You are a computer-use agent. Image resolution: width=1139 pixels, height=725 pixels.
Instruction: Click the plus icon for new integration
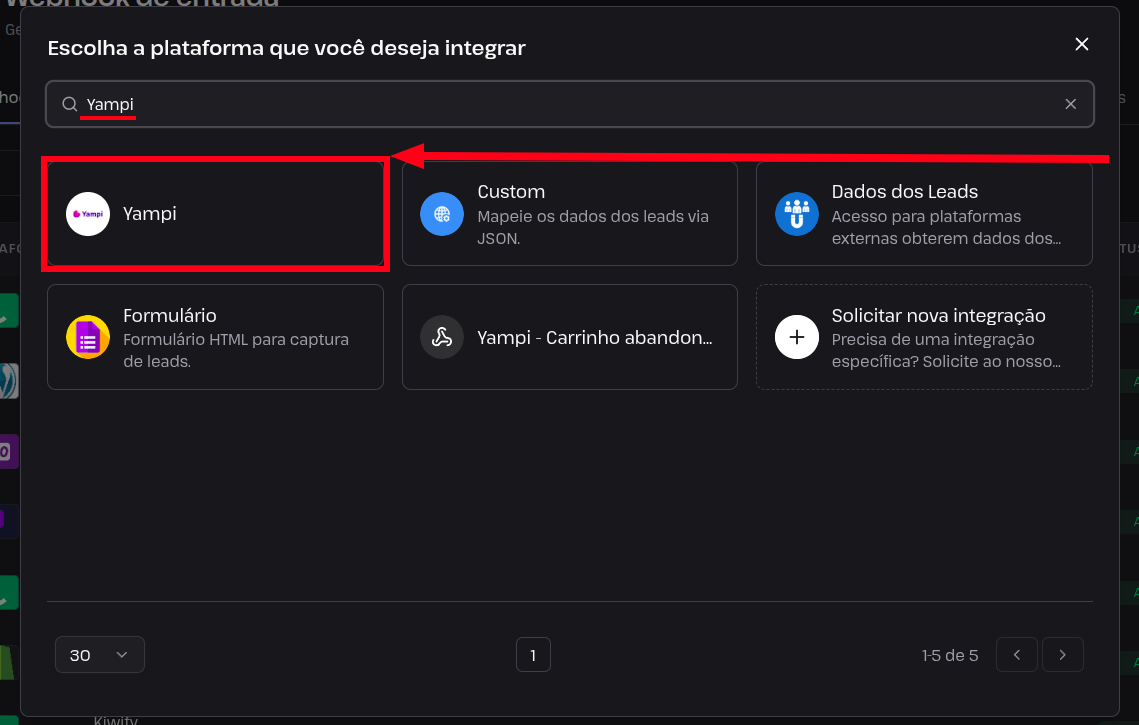[797, 337]
